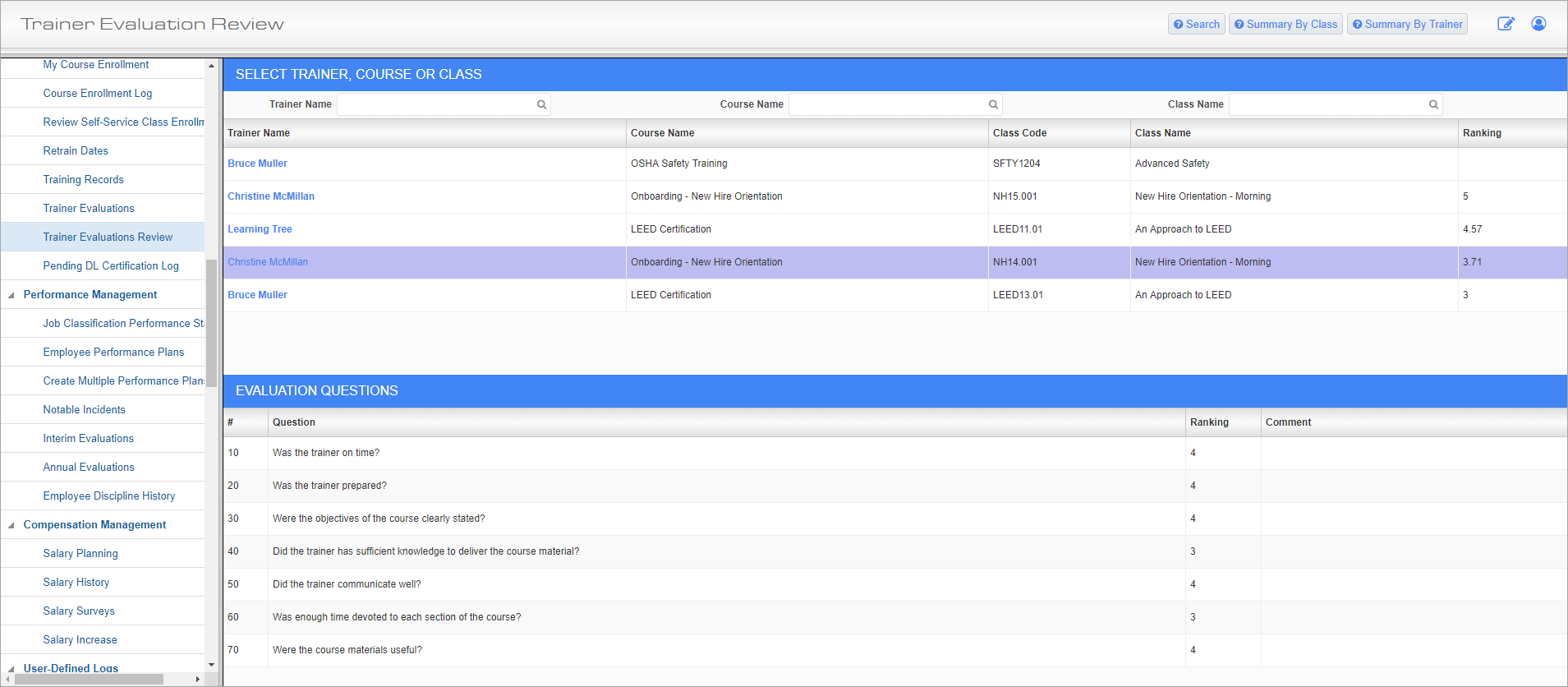Select the LEED11.01 class code cell
Screen dimensions: 1568x687
pyautogui.click(x=1060, y=229)
